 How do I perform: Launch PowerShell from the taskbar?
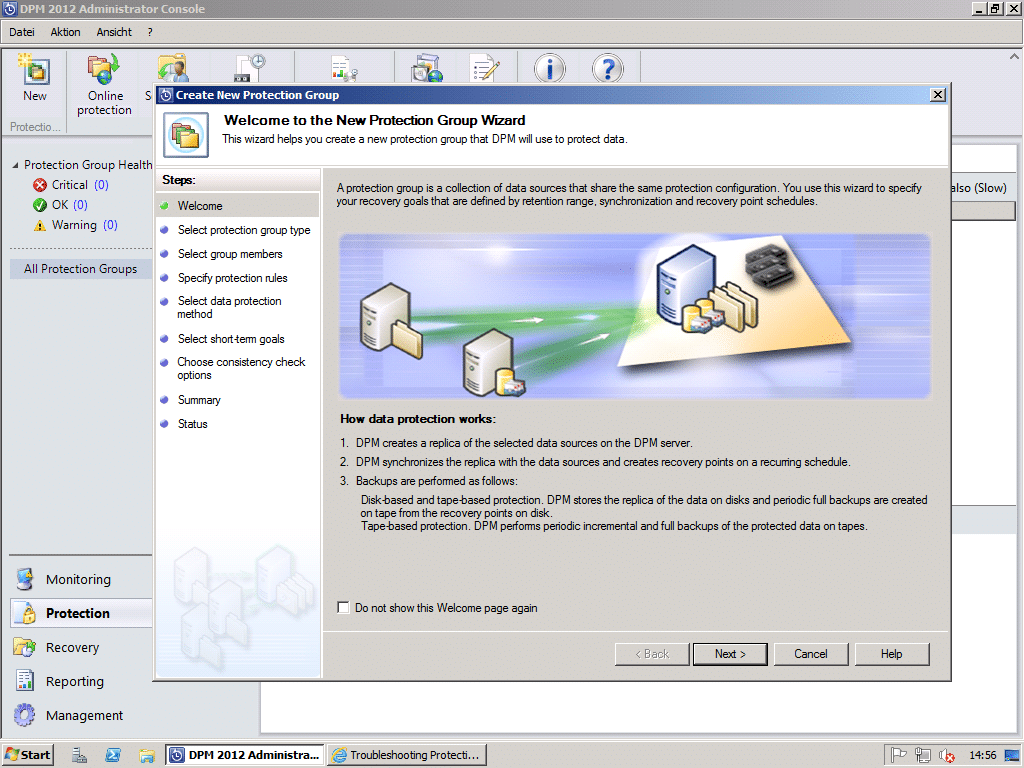(113, 755)
